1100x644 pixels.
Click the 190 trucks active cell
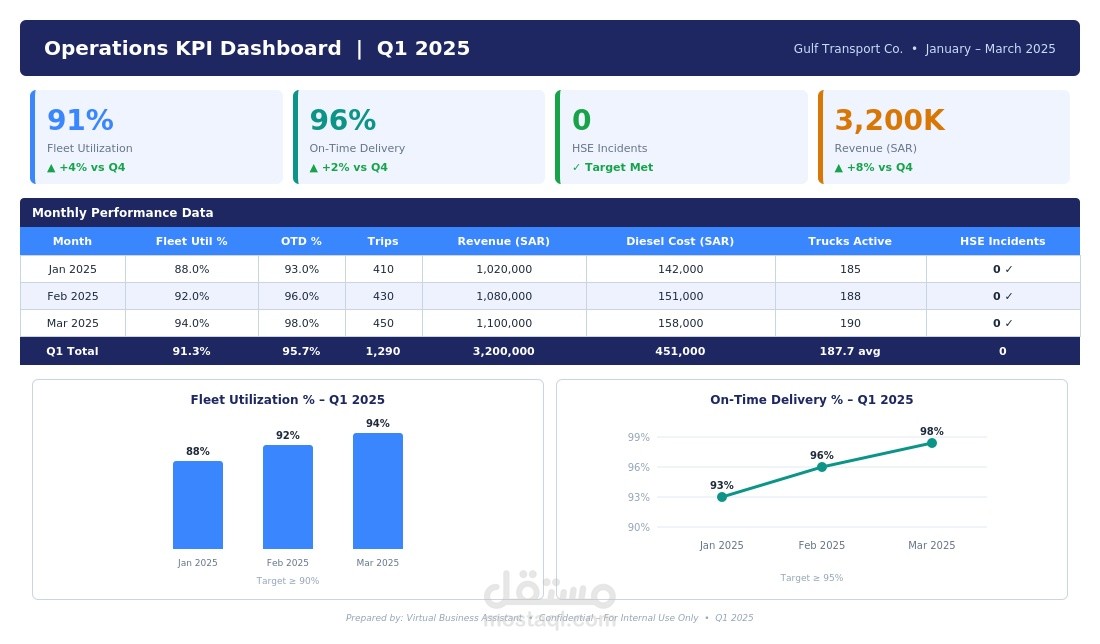(x=850, y=323)
